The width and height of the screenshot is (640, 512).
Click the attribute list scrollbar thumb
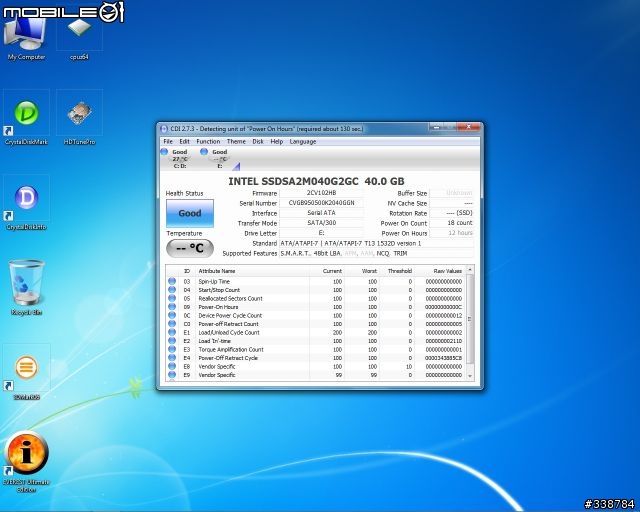click(470, 319)
